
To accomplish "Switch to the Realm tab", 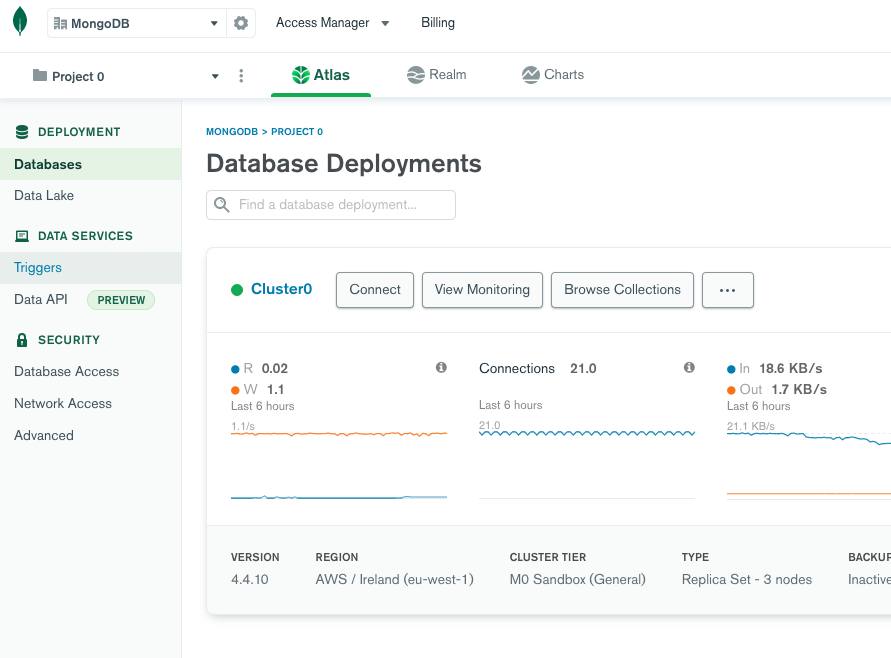I will (x=436, y=75).
